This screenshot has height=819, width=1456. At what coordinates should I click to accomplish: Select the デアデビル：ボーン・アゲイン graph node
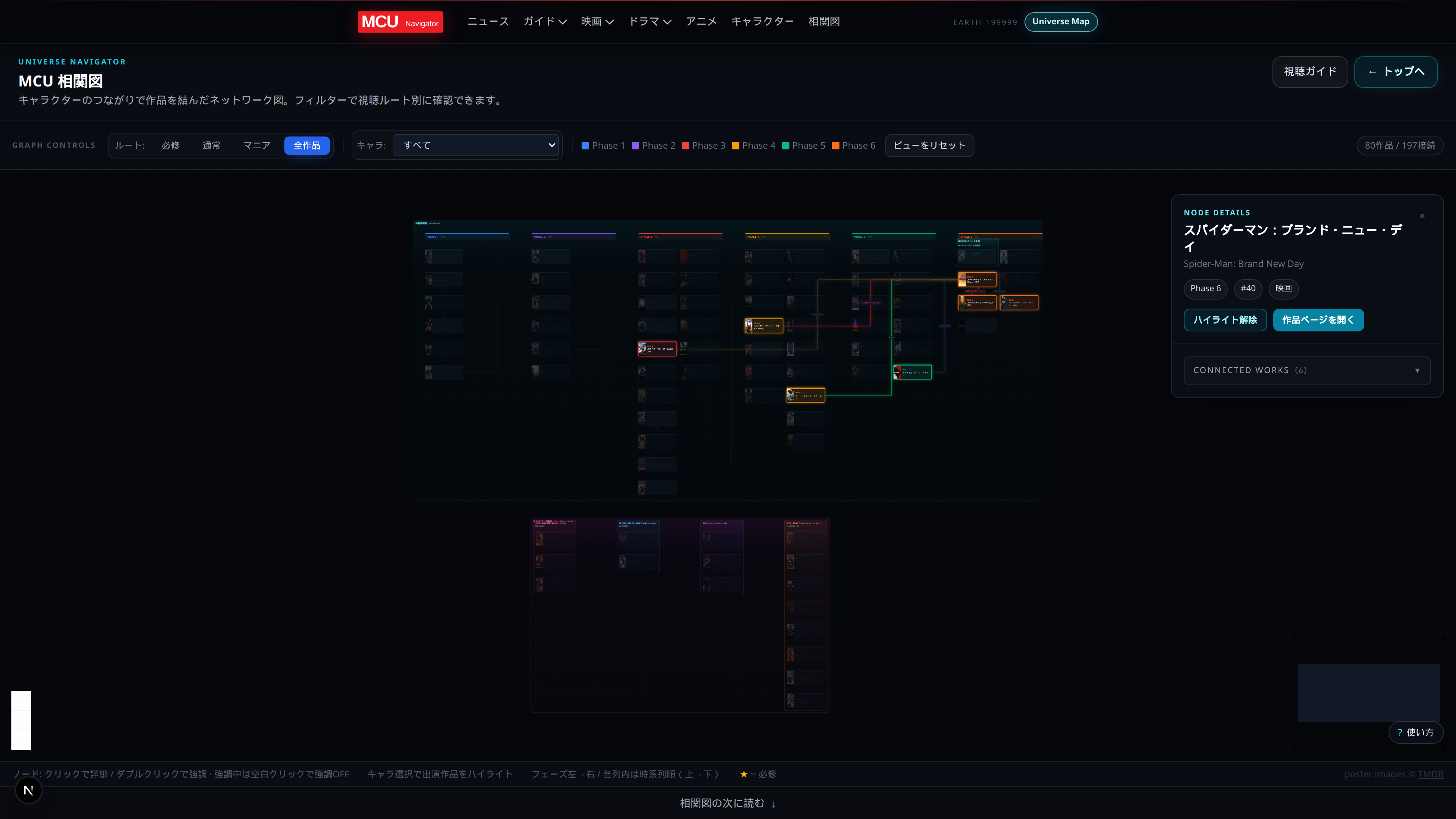coord(912,372)
